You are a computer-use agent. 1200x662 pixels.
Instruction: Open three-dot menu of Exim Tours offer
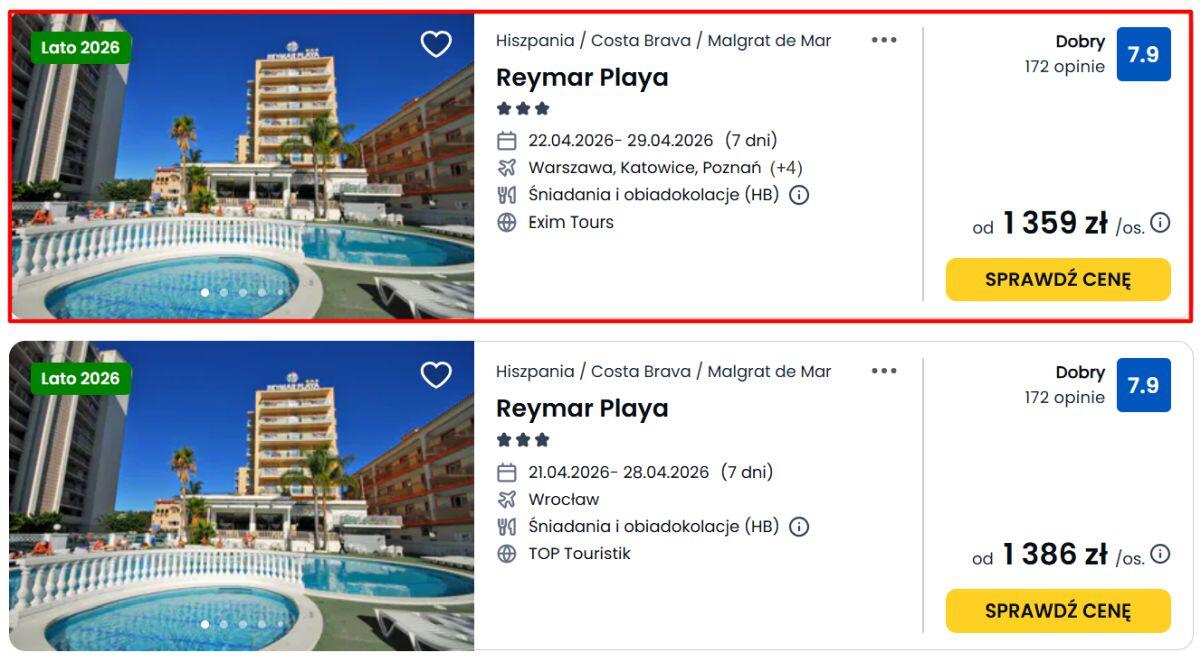point(884,40)
